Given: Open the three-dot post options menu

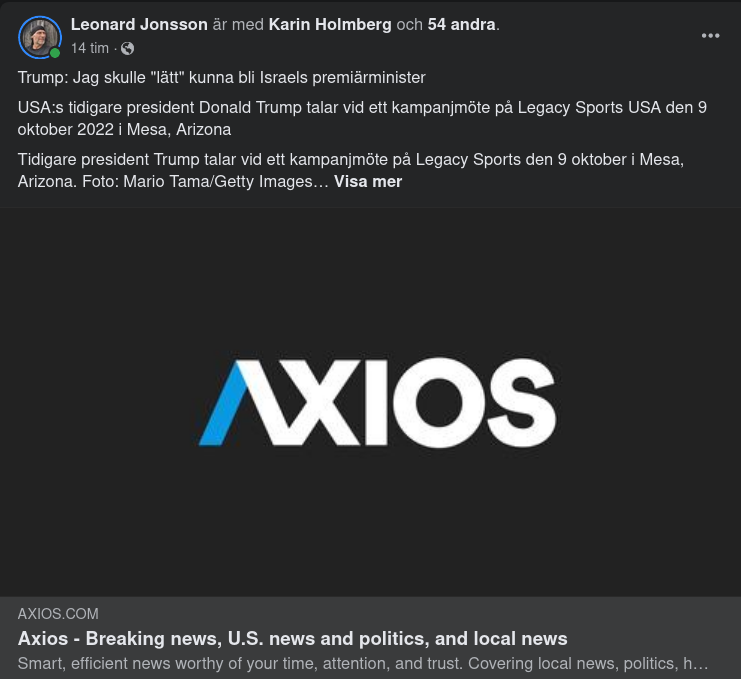Looking at the screenshot, I should 710,36.
